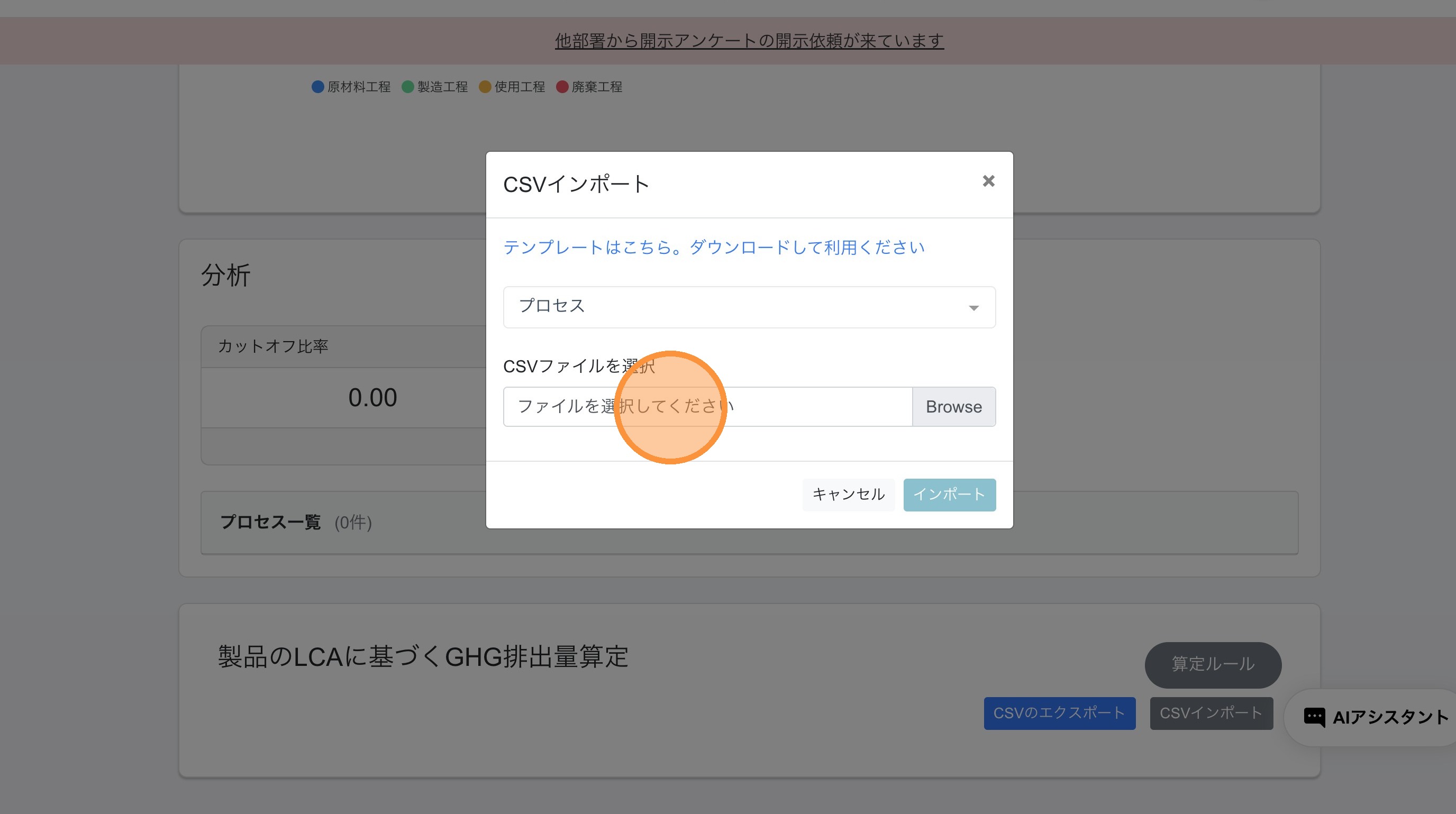Click the プロセス一覧 header

(270, 522)
